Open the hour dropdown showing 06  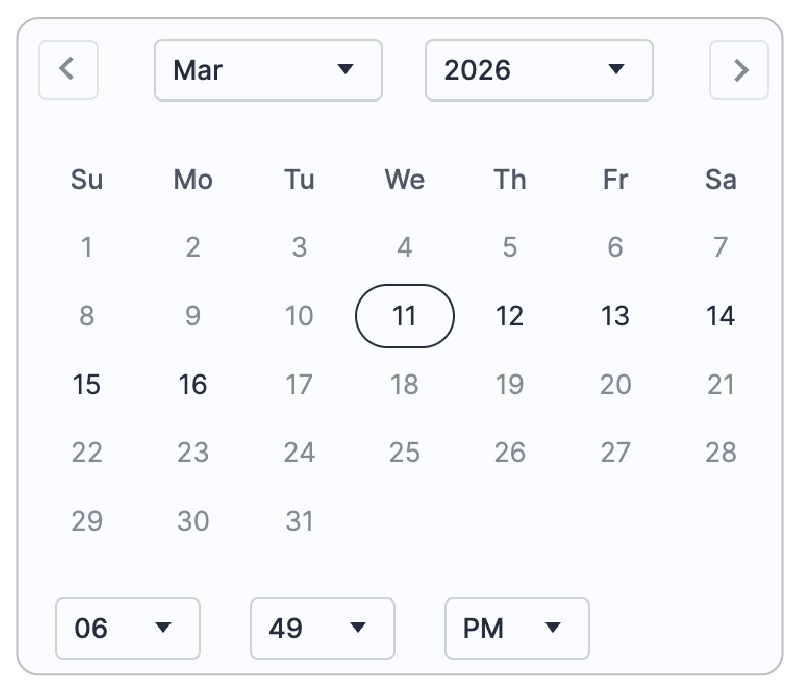point(127,628)
